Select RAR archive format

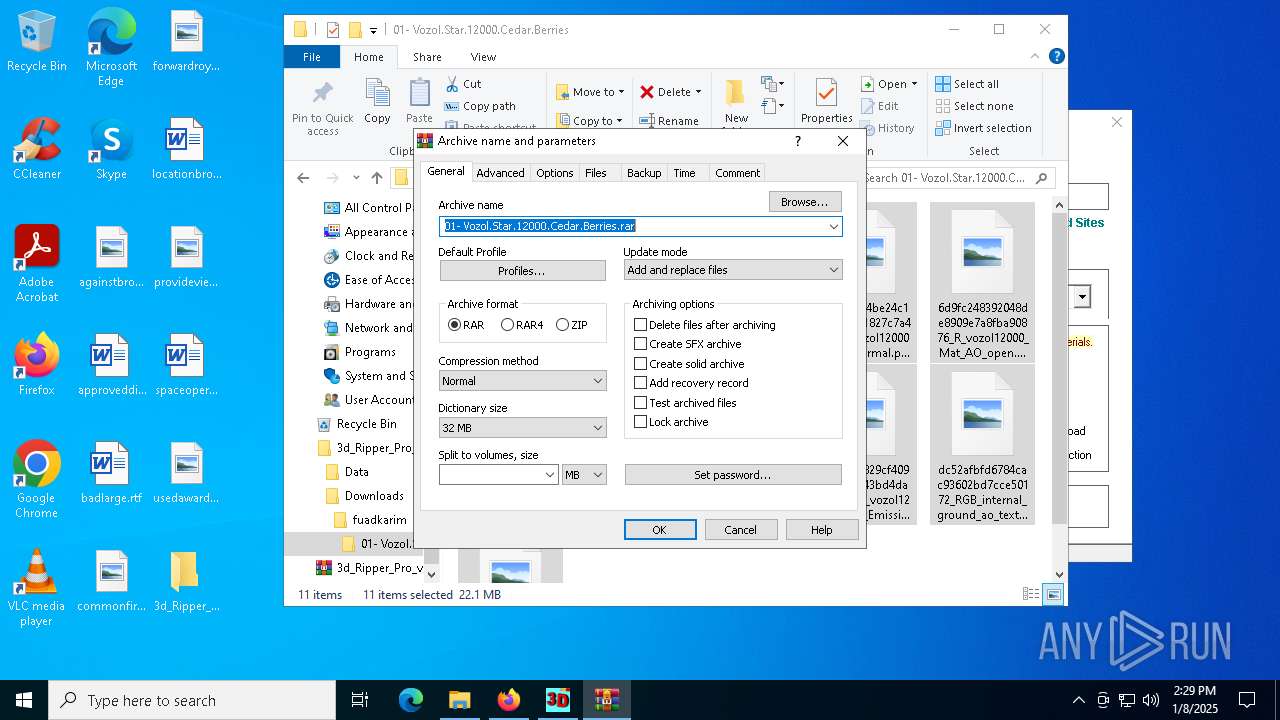466,325
